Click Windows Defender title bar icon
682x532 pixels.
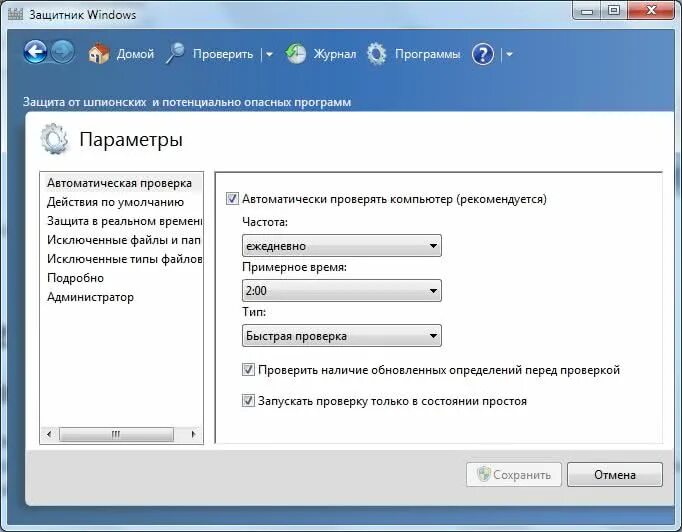pos(15,14)
